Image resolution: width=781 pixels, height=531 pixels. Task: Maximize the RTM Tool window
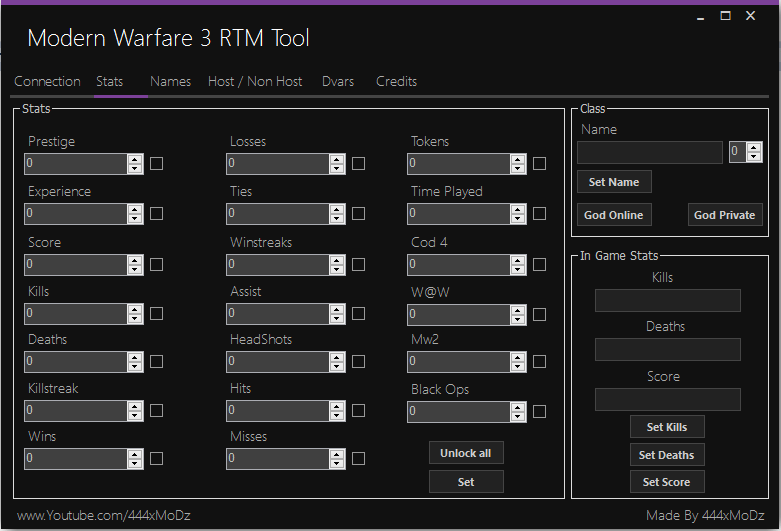[x=725, y=16]
